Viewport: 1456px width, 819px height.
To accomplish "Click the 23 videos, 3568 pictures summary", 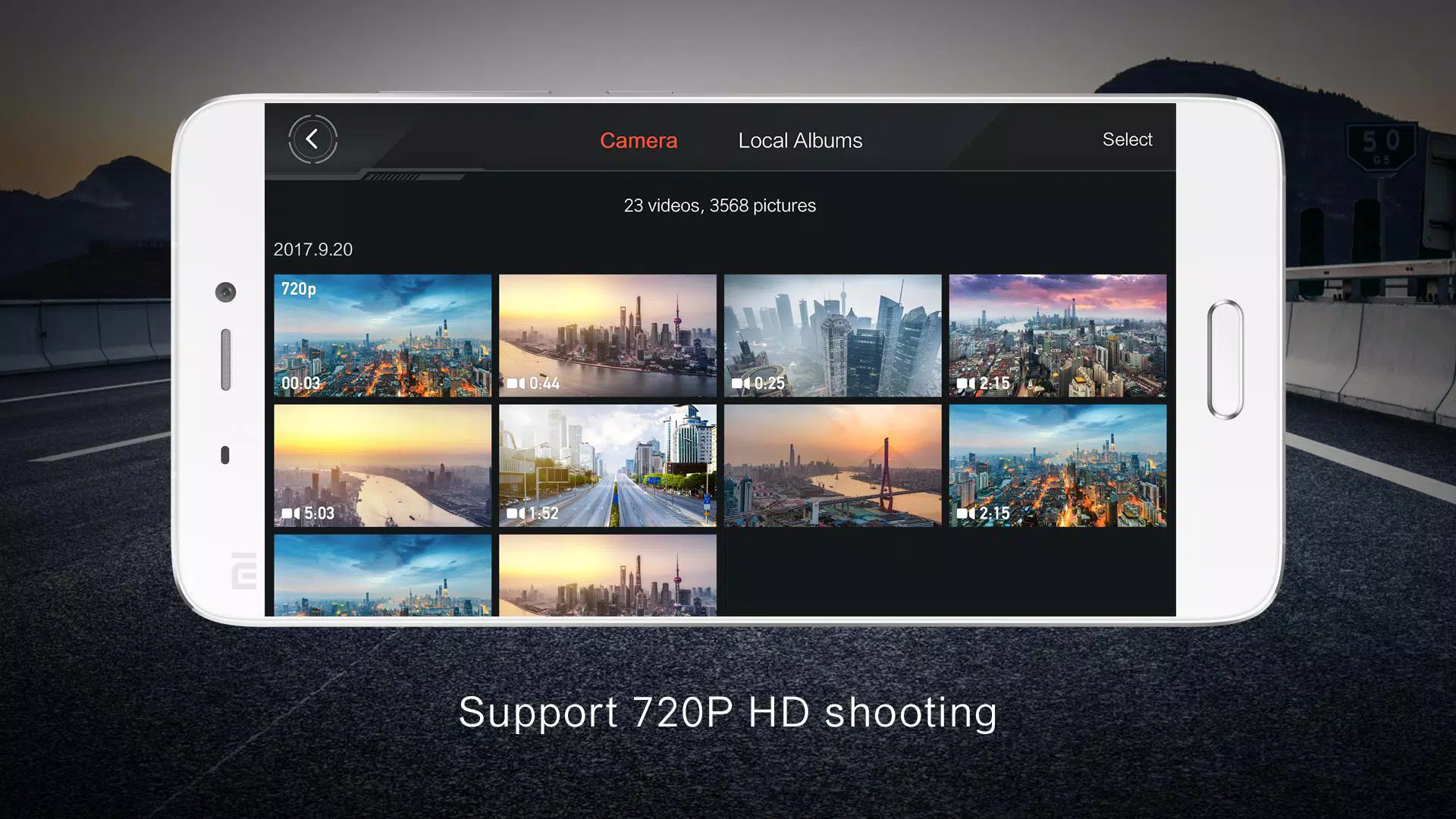I will coord(720,206).
